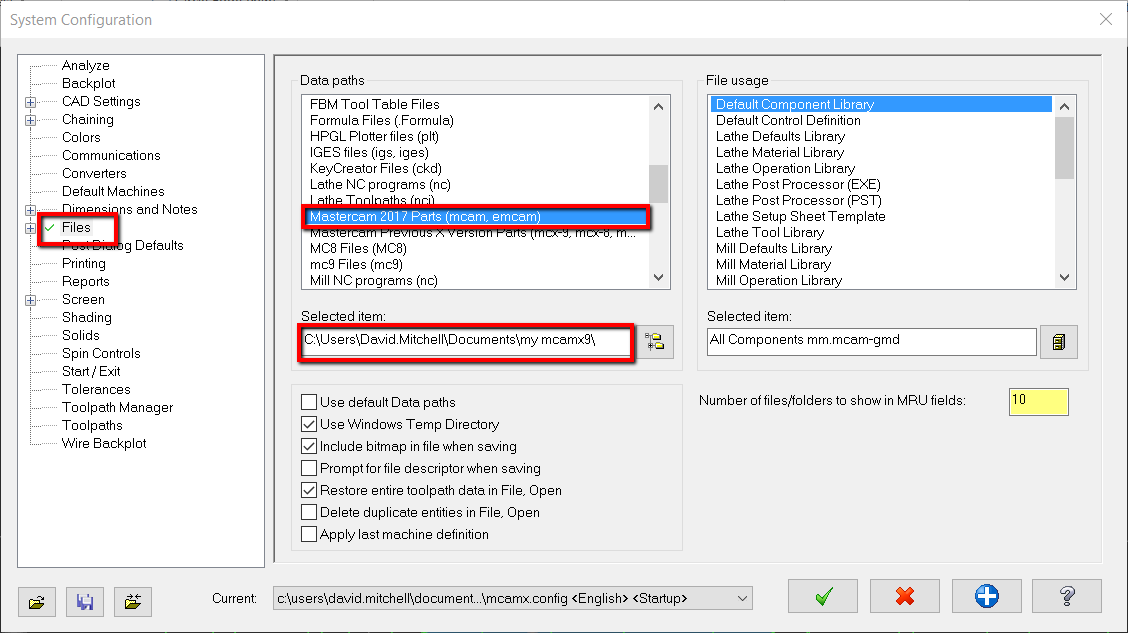The image size is (1128, 633).
Task: Click the Data paths selected item path field
Action: coord(466,340)
